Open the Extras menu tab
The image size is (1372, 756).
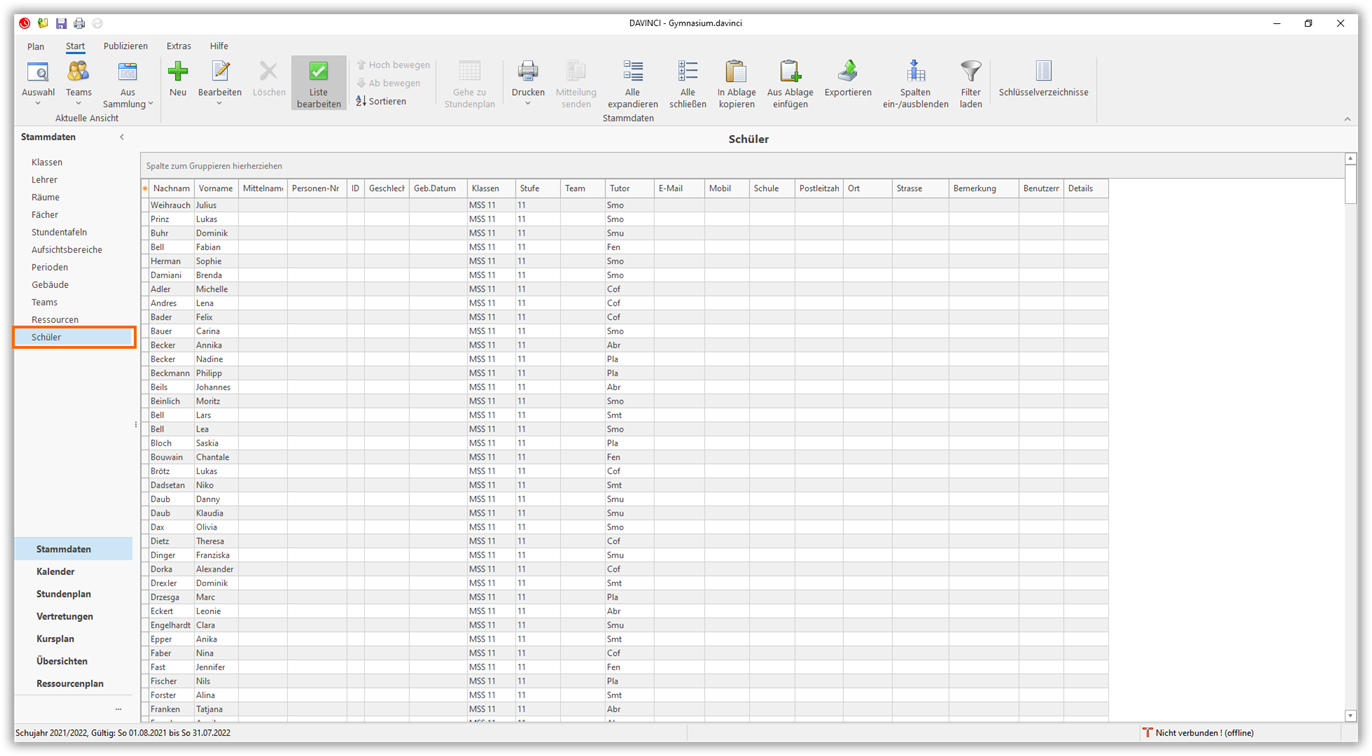pyautogui.click(x=179, y=46)
